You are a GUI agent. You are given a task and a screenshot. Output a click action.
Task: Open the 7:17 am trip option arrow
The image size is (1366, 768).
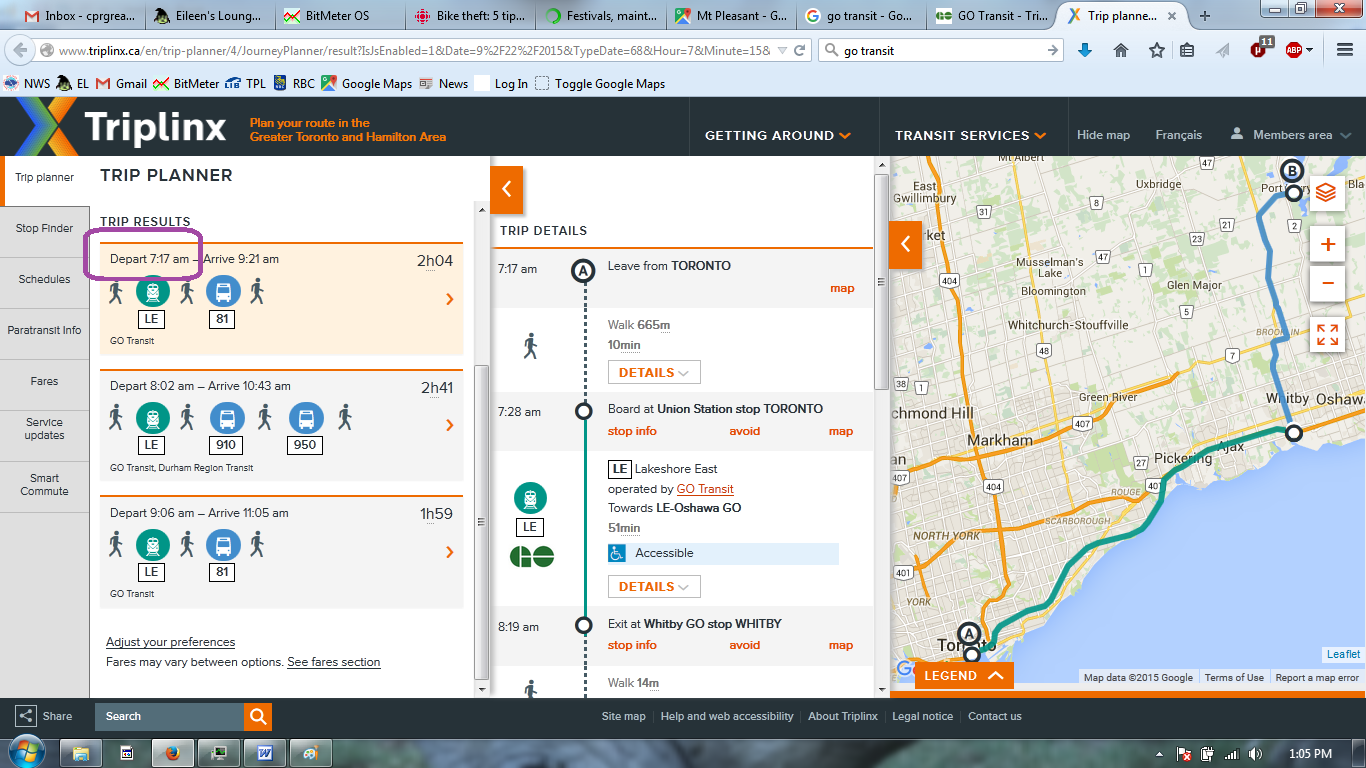coord(450,299)
